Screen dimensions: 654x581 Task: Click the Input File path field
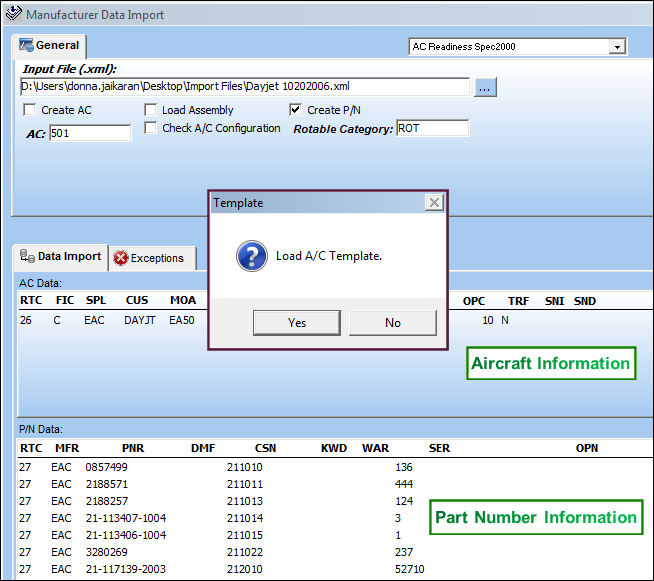pos(244,86)
